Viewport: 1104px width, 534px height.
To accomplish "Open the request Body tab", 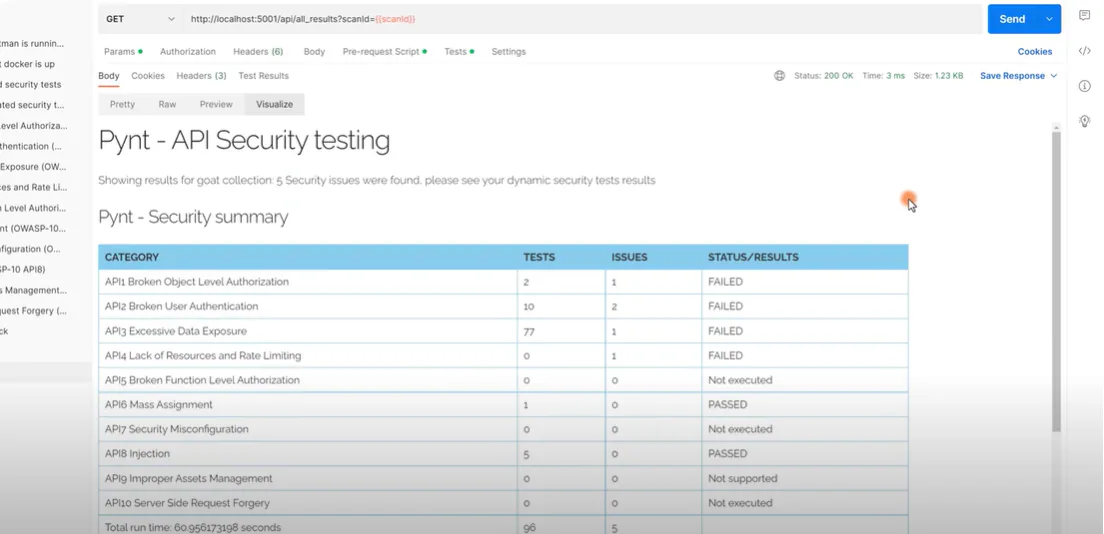I will click(x=314, y=51).
